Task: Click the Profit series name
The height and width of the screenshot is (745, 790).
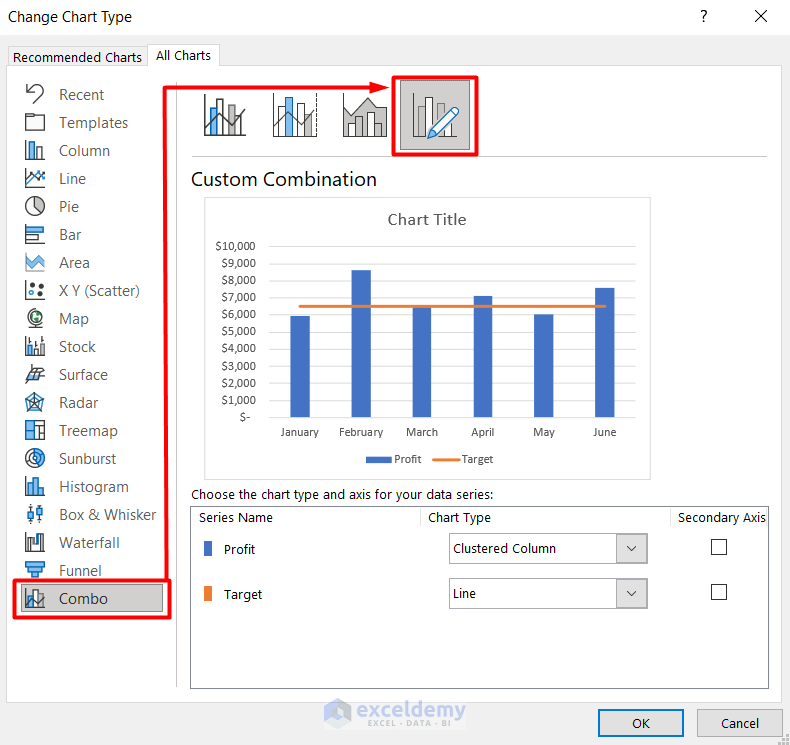Action: (x=239, y=549)
